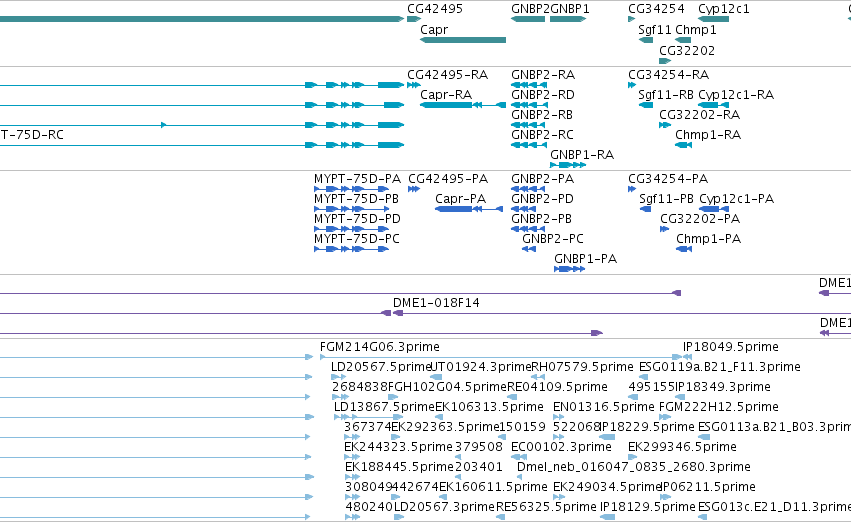Click the MYPT-75D-PD protein label
Viewport: 851px width, 522px height.
click(x=357, y=219)
